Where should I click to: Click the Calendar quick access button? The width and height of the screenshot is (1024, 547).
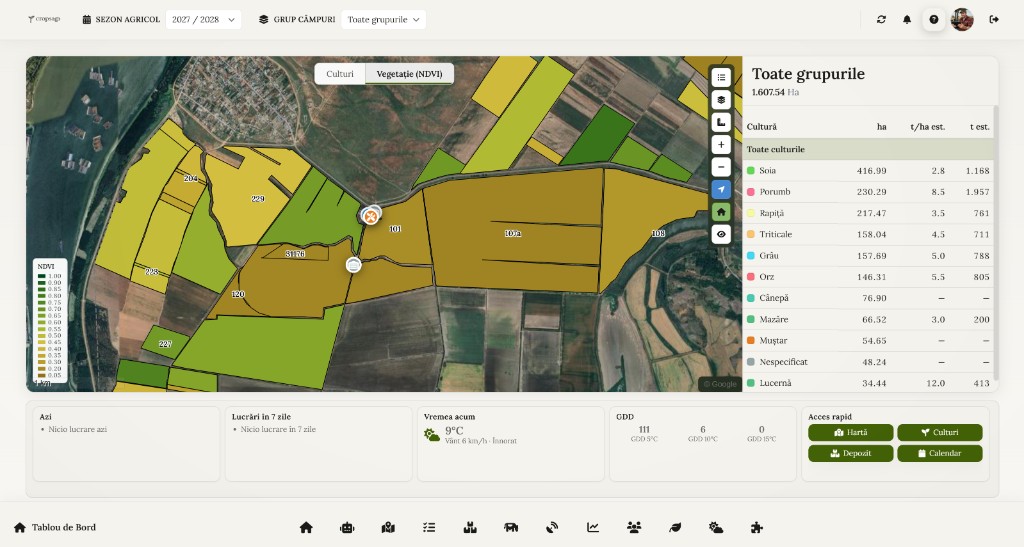940,453
